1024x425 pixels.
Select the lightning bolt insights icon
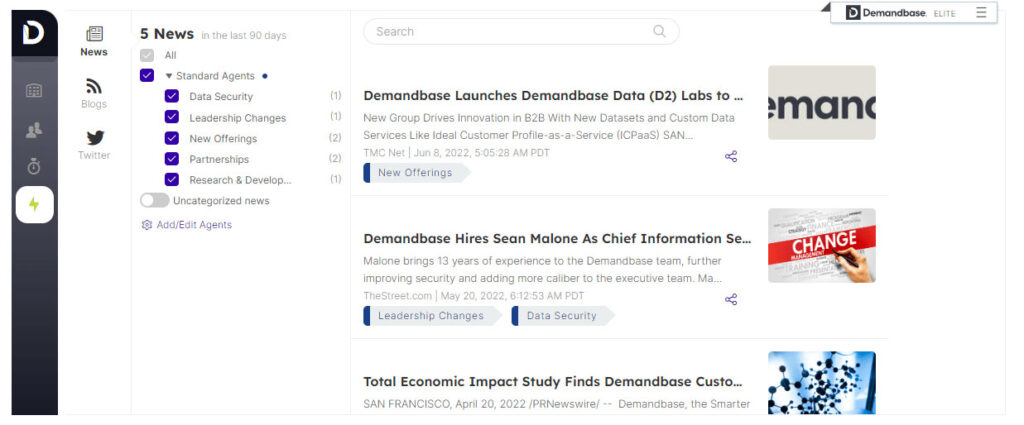click(34, 205)
